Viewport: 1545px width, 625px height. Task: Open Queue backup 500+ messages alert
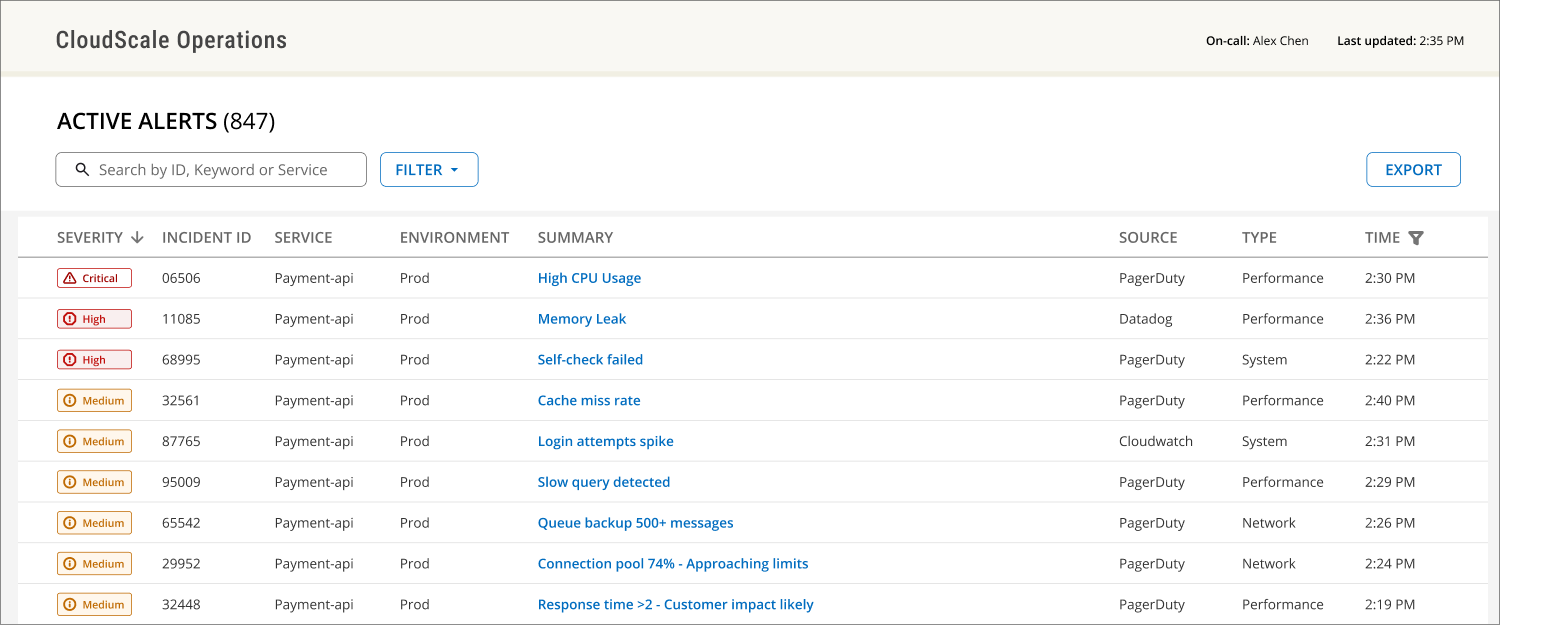point(635,523)
